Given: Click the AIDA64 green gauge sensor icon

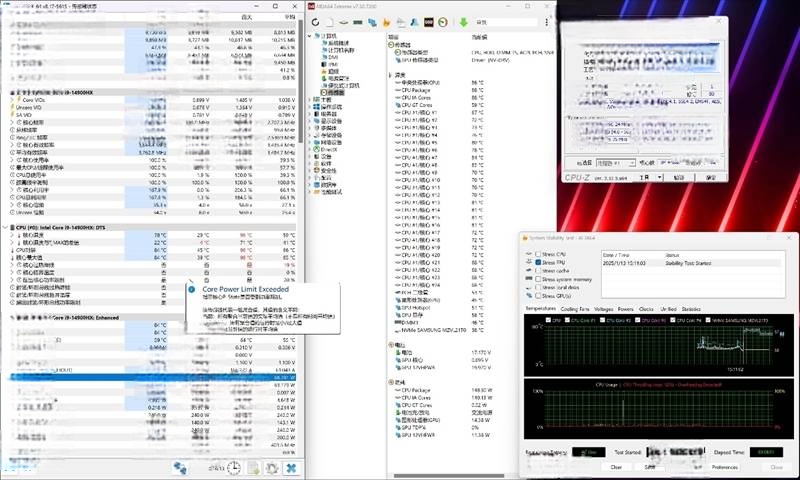Looking at the screenshot, I should 443,22.
